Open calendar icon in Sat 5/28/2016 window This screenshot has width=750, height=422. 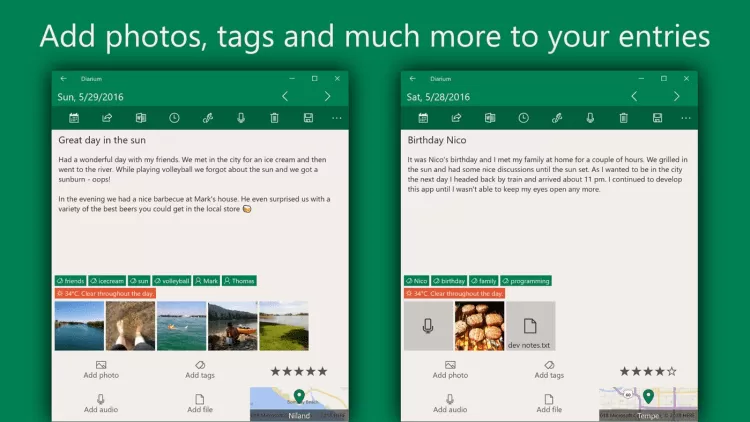coord(423,118)
